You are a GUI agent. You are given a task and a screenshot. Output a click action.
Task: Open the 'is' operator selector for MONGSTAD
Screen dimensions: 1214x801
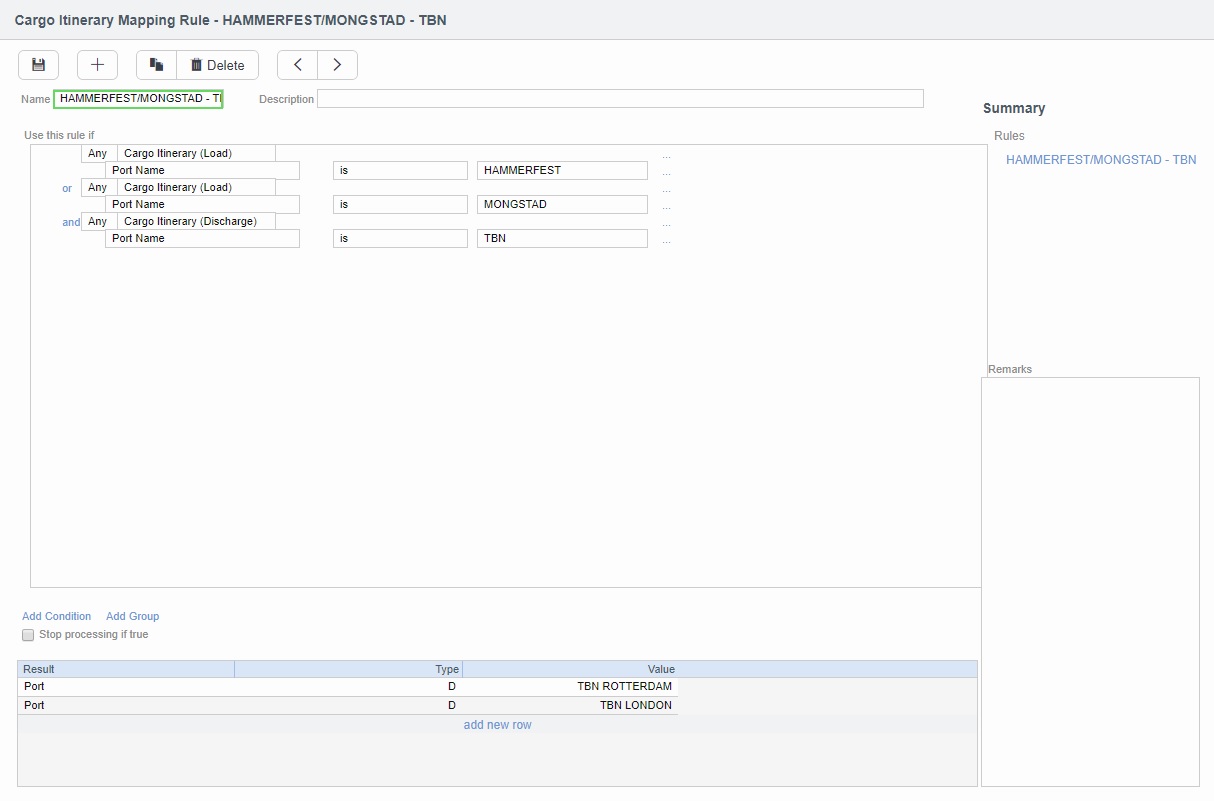[x=400, y=204]
